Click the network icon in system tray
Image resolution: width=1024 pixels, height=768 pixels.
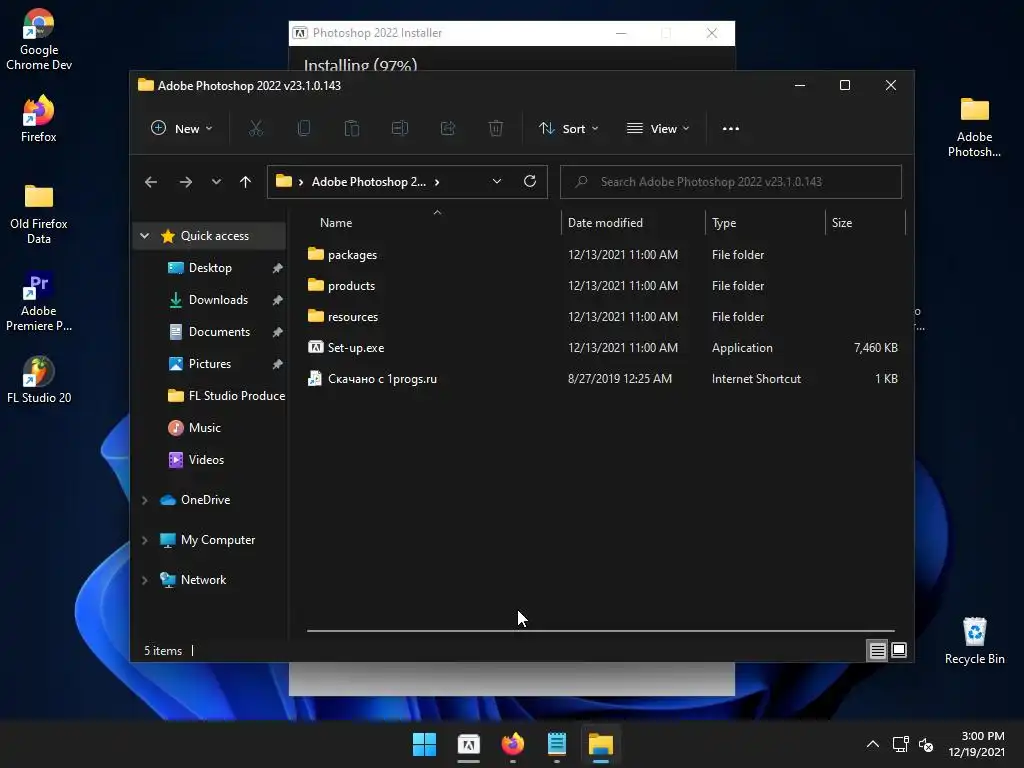(901, 744)
